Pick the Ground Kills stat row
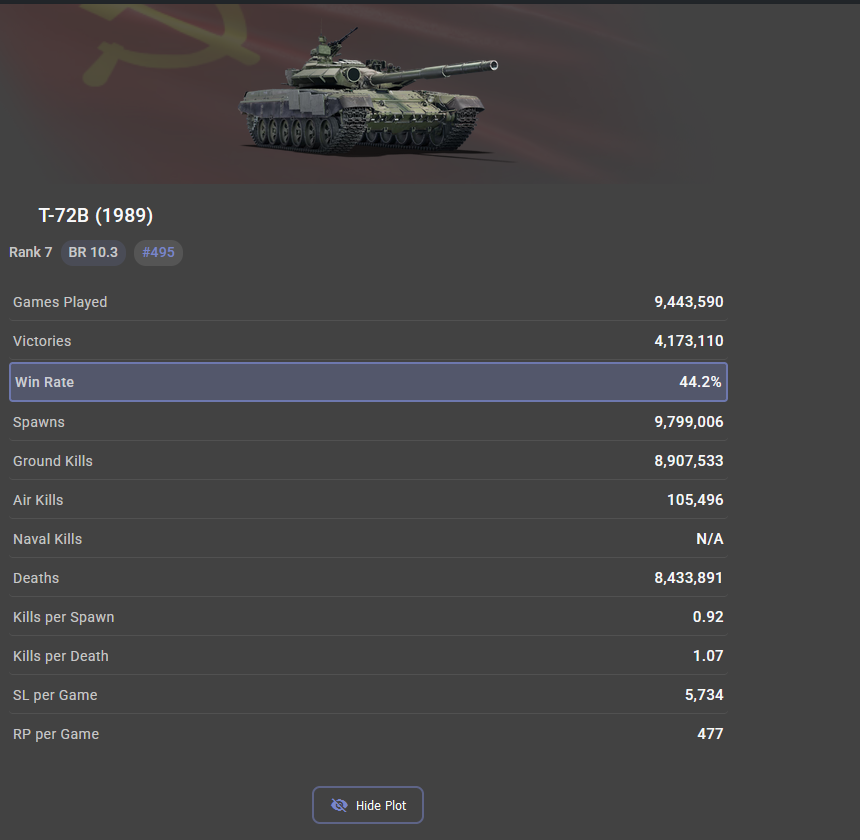This screenshot has width=860, height=840. pyautogui.click(x=369, y=461)
